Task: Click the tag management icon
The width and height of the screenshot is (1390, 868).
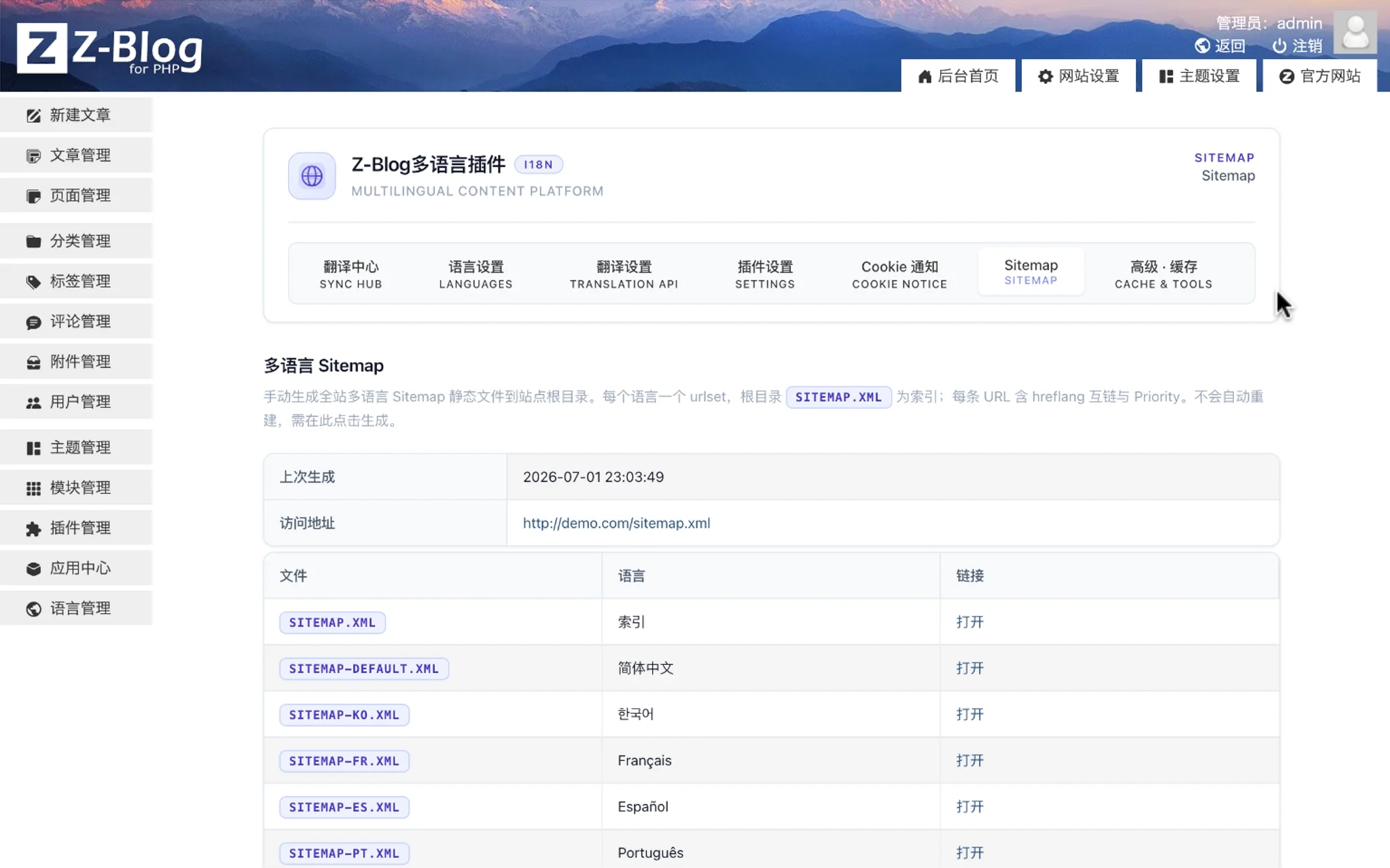Action: [x=33, y=281]
